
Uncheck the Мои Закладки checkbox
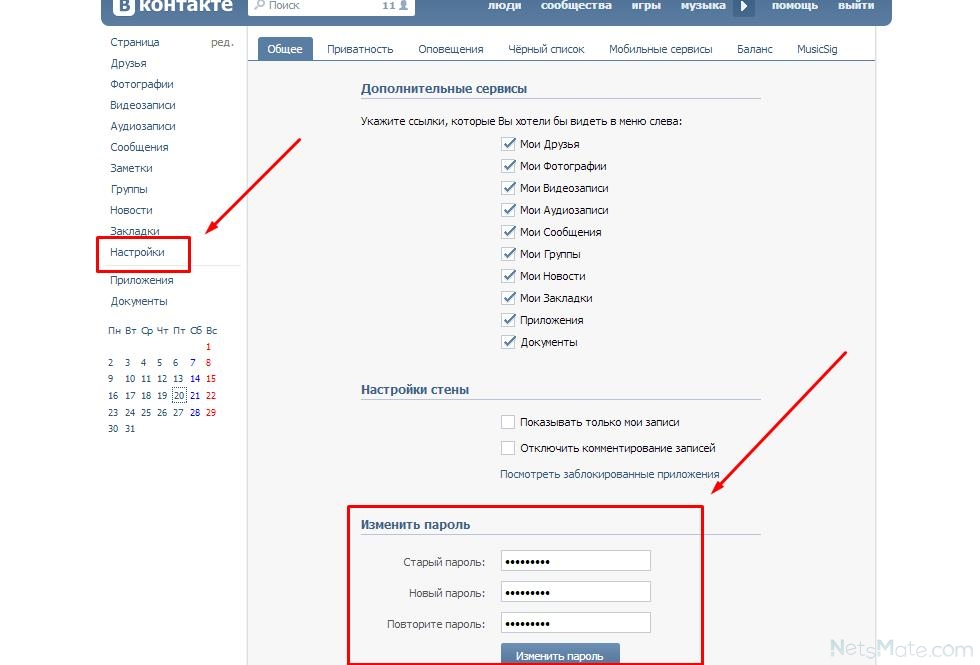[x=508, y=298]
